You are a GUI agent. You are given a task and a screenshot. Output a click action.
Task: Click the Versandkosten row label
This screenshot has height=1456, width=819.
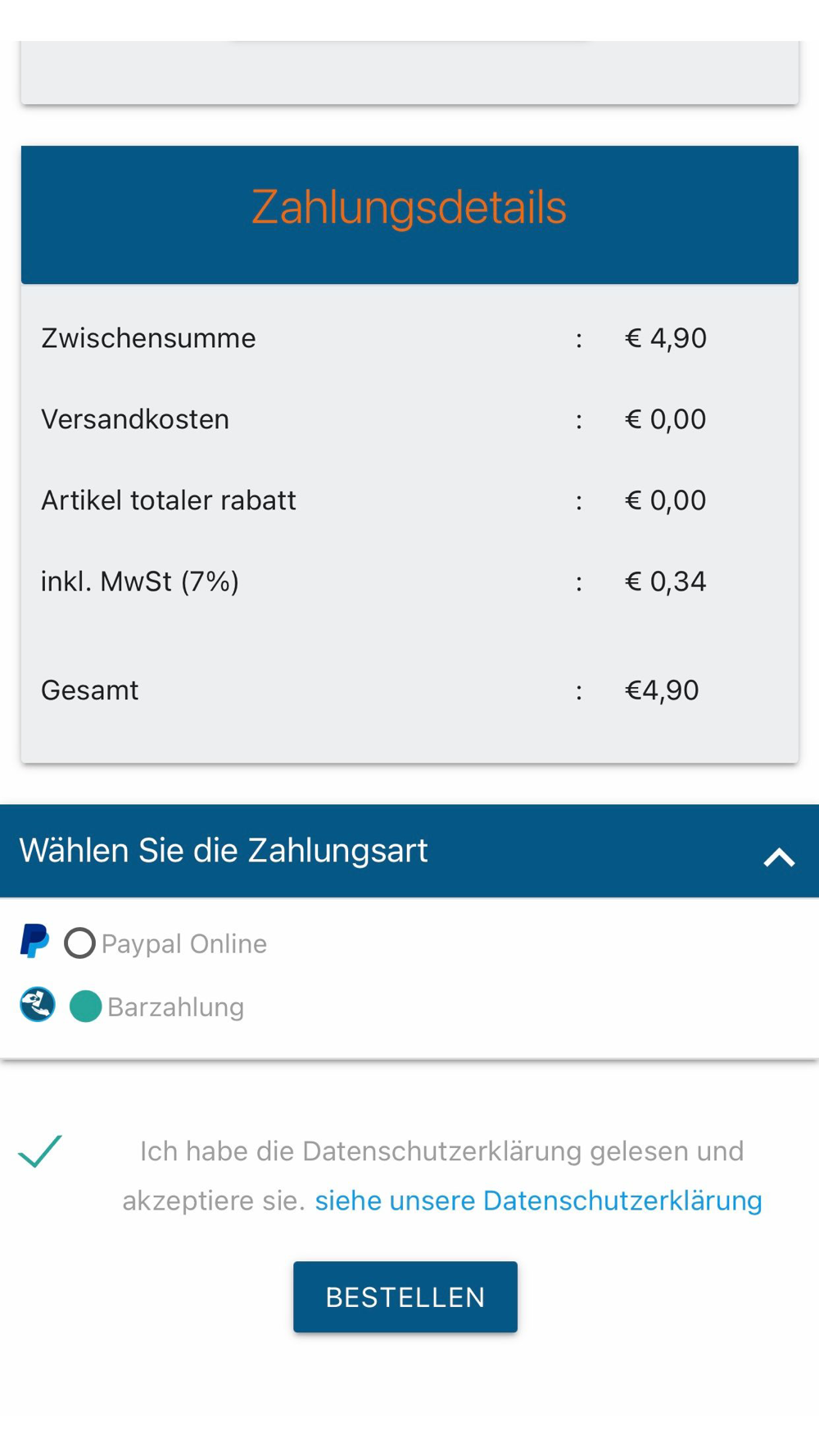point(135,419)
